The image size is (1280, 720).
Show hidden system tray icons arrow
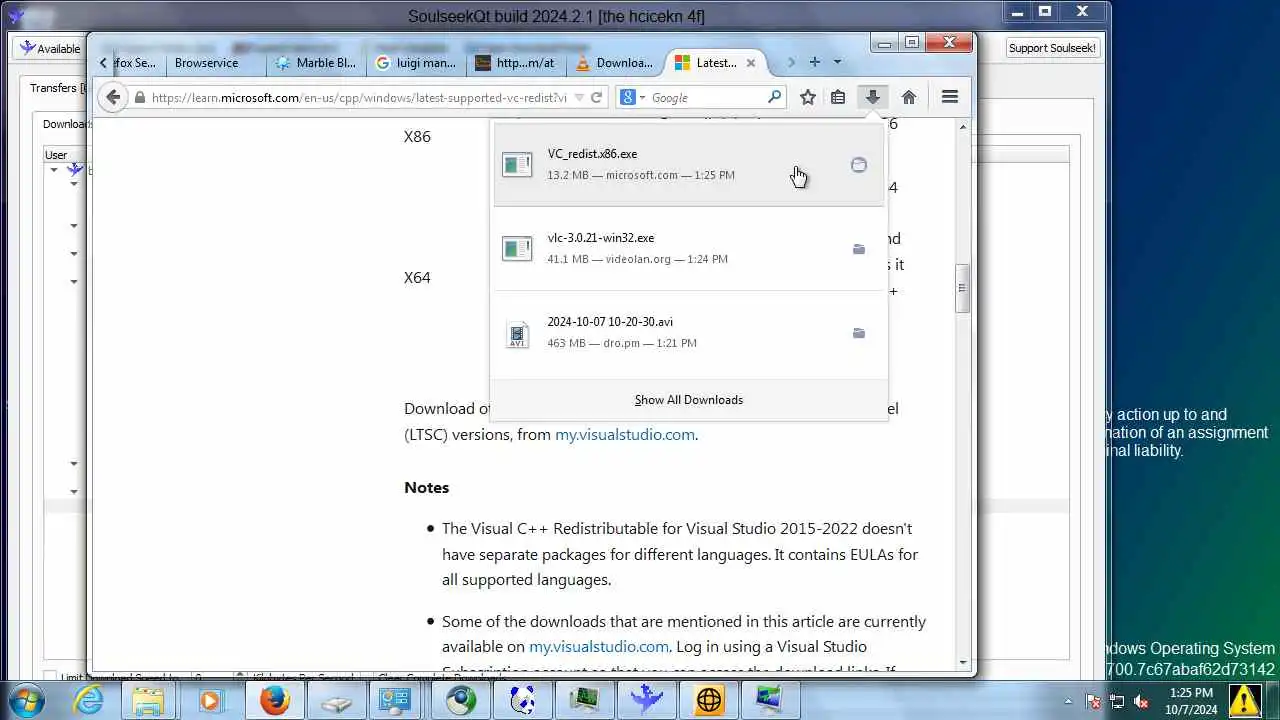click(x=1068, y=701)
